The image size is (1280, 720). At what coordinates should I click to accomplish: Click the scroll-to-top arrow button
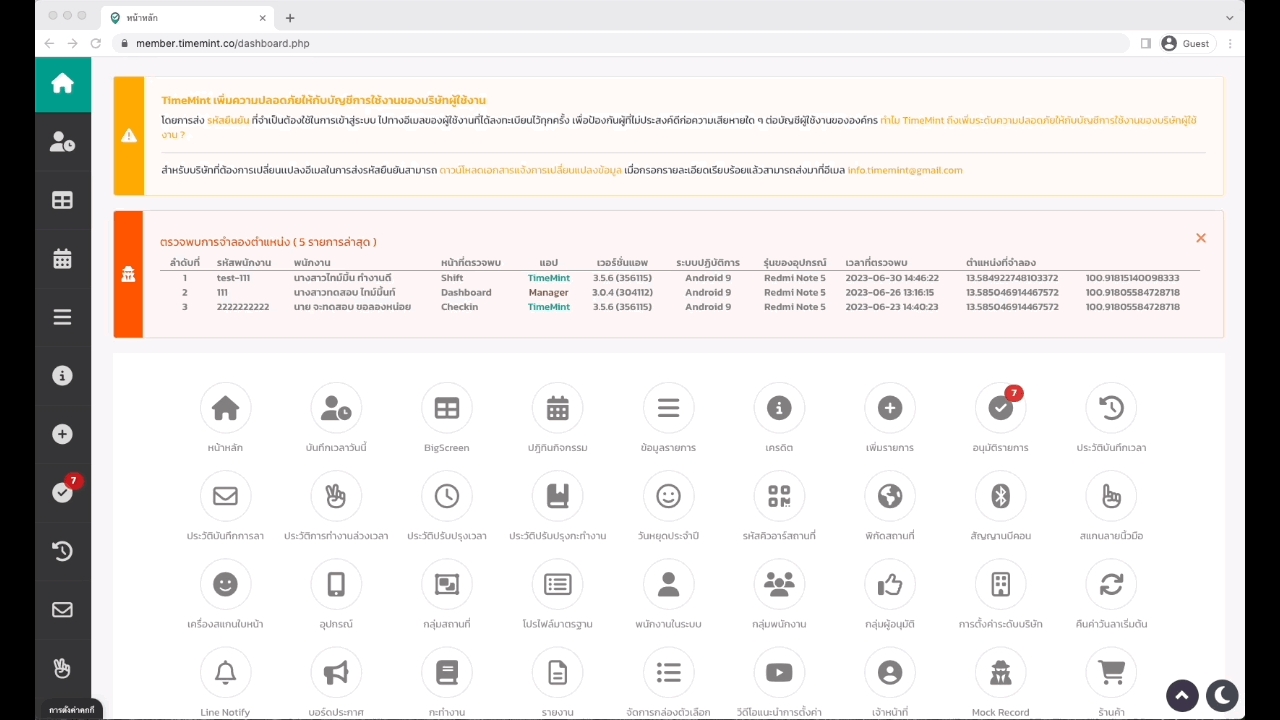[1182, 695]
